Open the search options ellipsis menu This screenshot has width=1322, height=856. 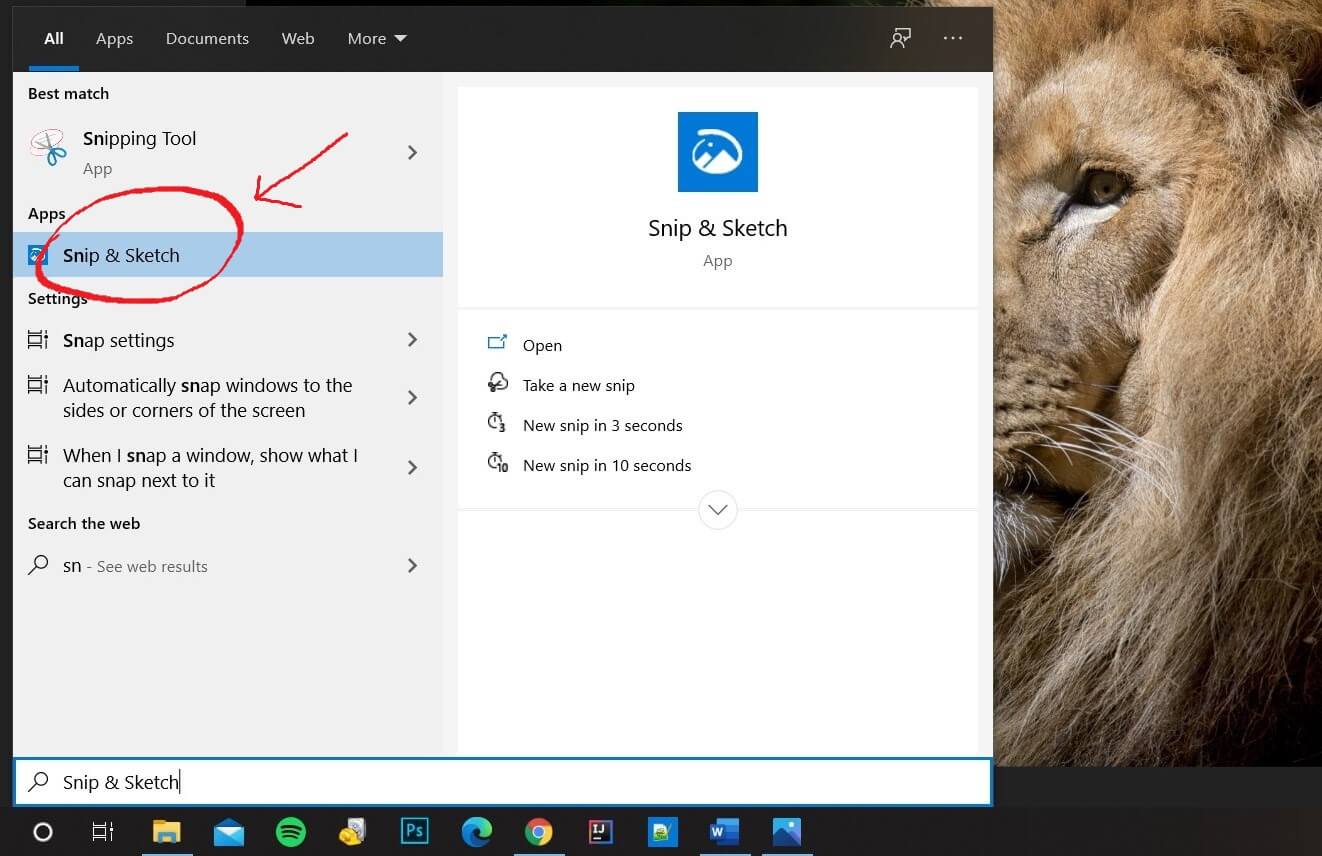[953, 38]
